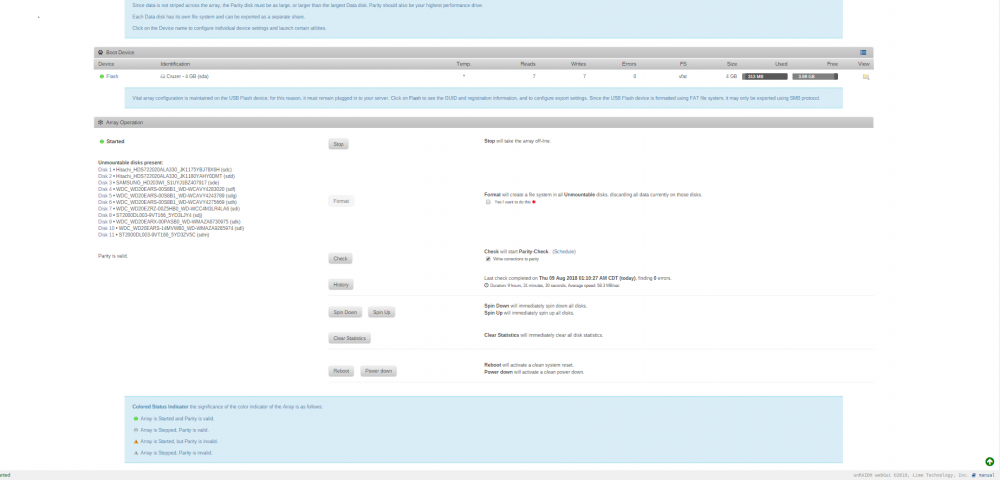The width and height of the screenshot is (1000, 480).
Task: Click the 'Unmountable disks present:' heading
Action: tap(131, 163)
